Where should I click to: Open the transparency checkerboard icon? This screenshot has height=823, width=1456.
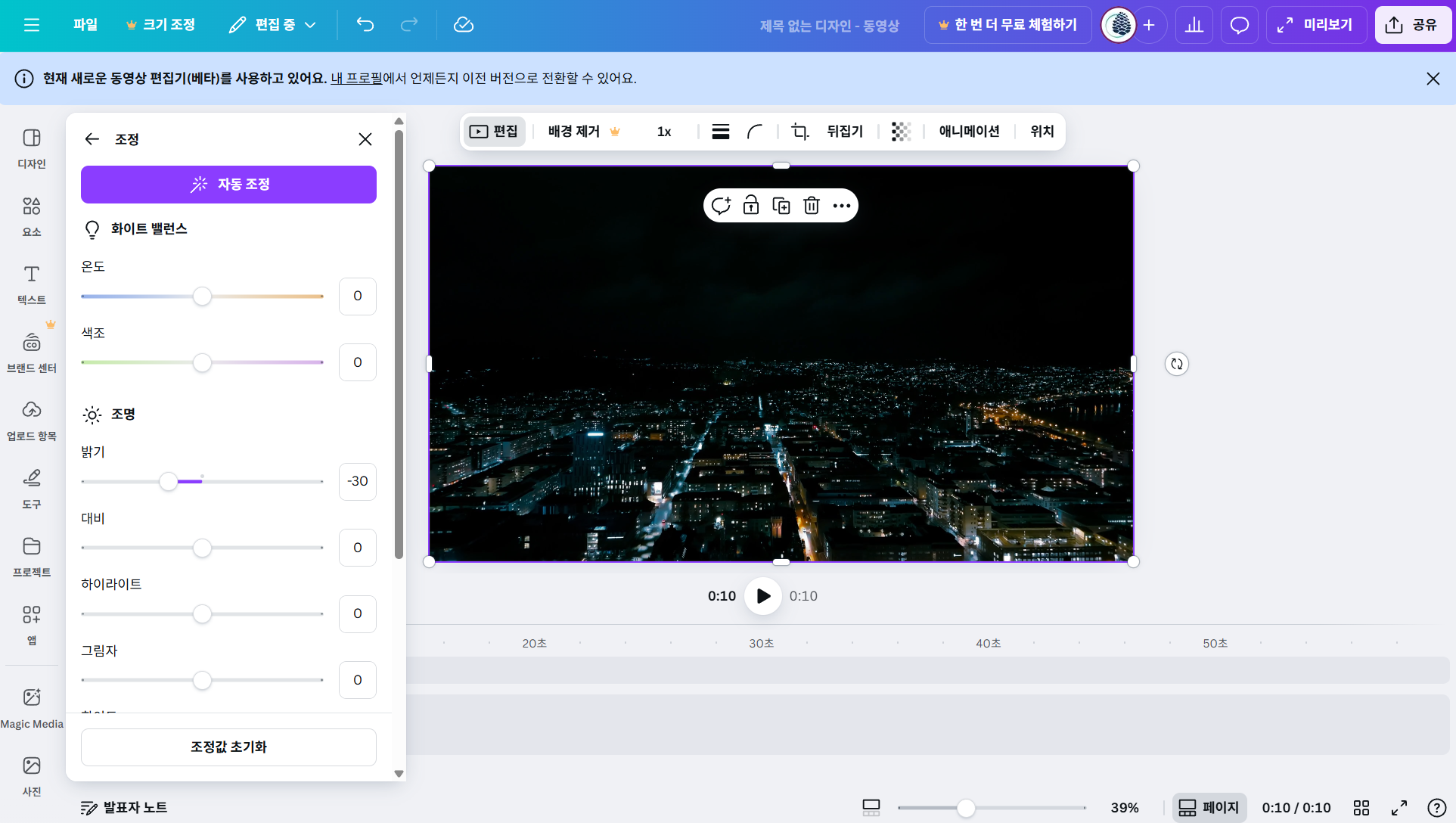click(x=901, y=132)
